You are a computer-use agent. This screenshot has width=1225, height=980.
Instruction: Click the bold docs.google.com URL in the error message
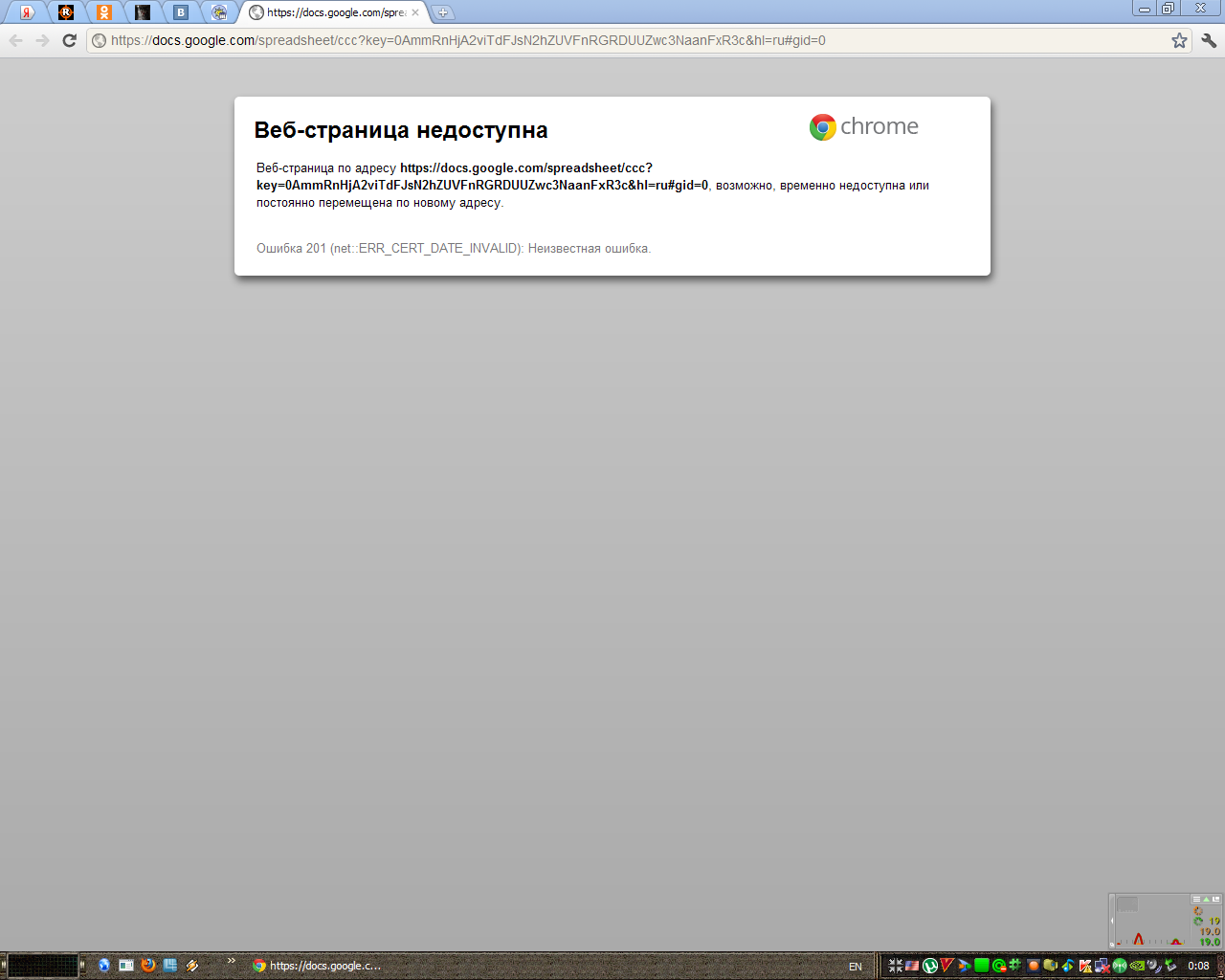tap(482, 176)
